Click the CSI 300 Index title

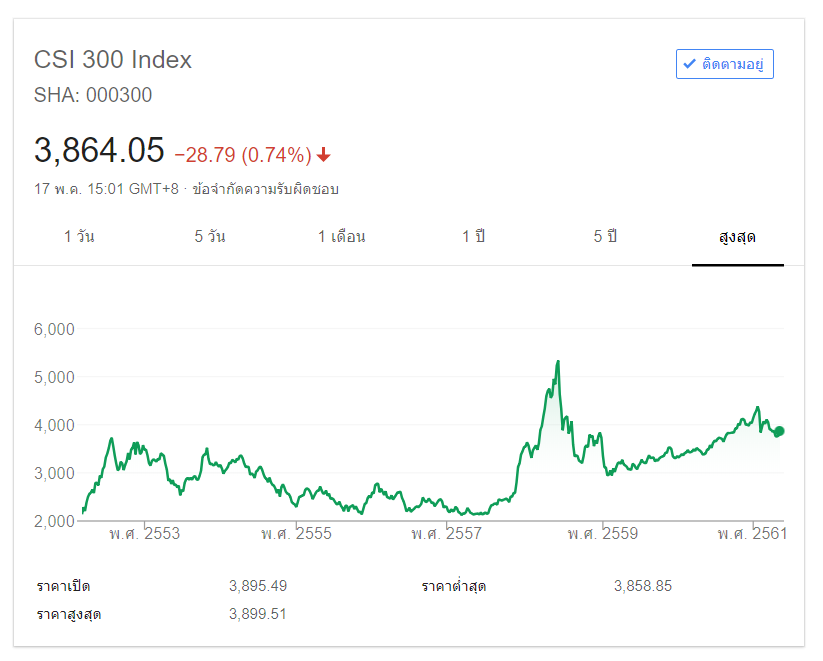click(113, 60)
